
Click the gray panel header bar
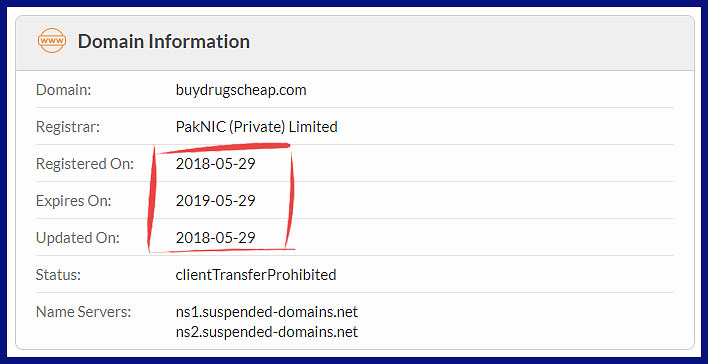click(354, 43)
